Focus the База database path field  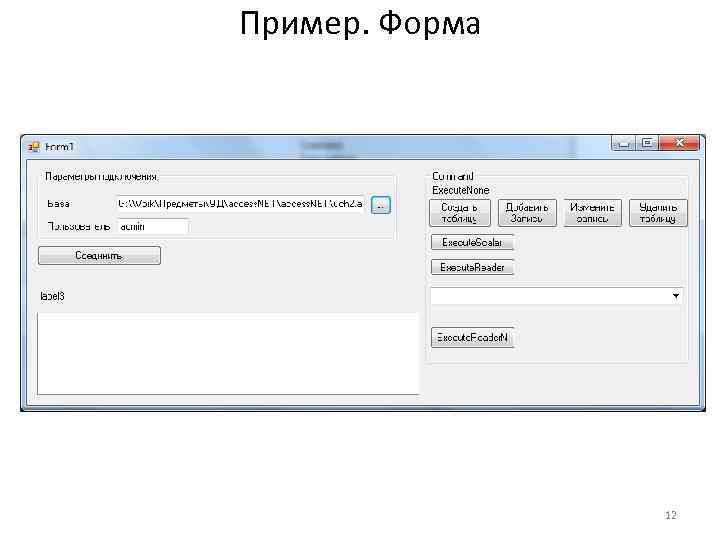click(241, 203)
